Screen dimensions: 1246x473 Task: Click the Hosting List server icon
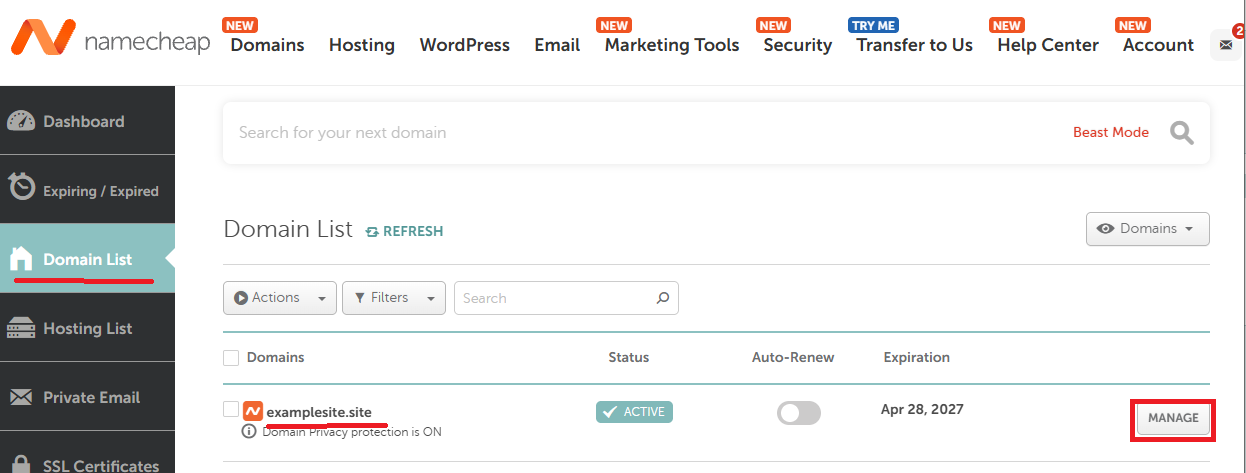coord(21,328)
